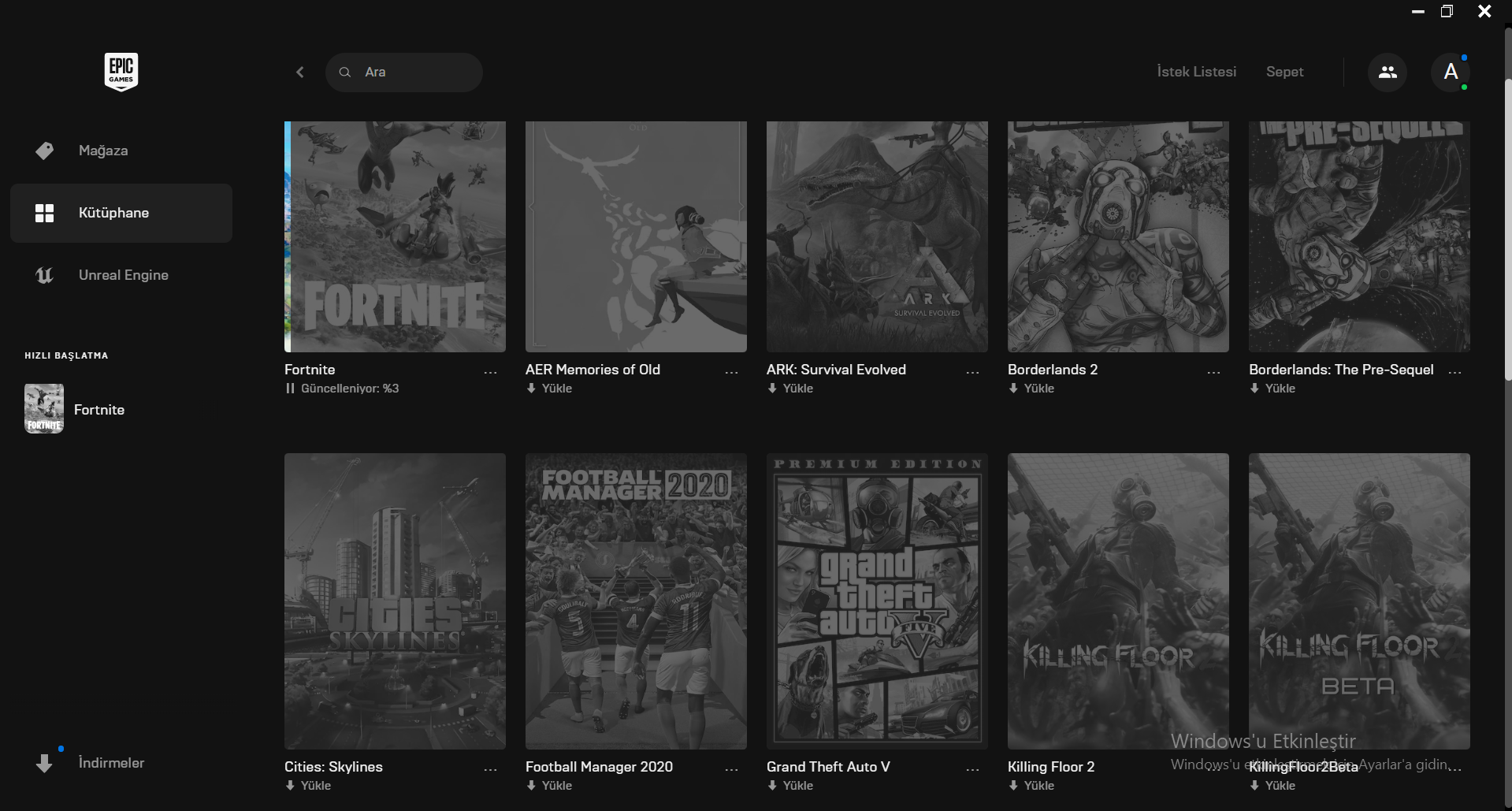1512x811 pixels.
Task: Click Yükle under Cities: Skylines
Action: coord(308,786)
